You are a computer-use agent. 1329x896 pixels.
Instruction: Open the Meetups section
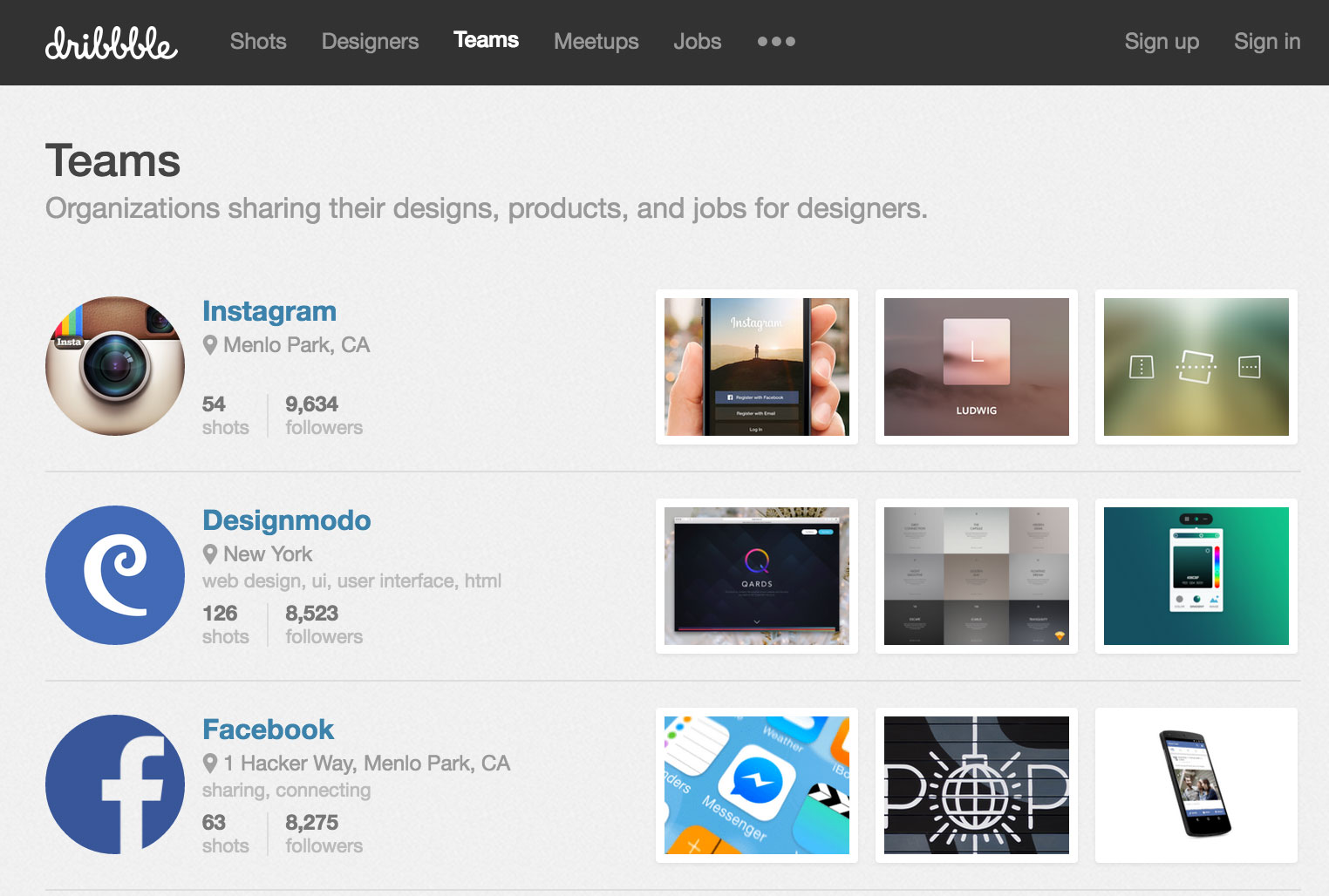tap(596, 41)
